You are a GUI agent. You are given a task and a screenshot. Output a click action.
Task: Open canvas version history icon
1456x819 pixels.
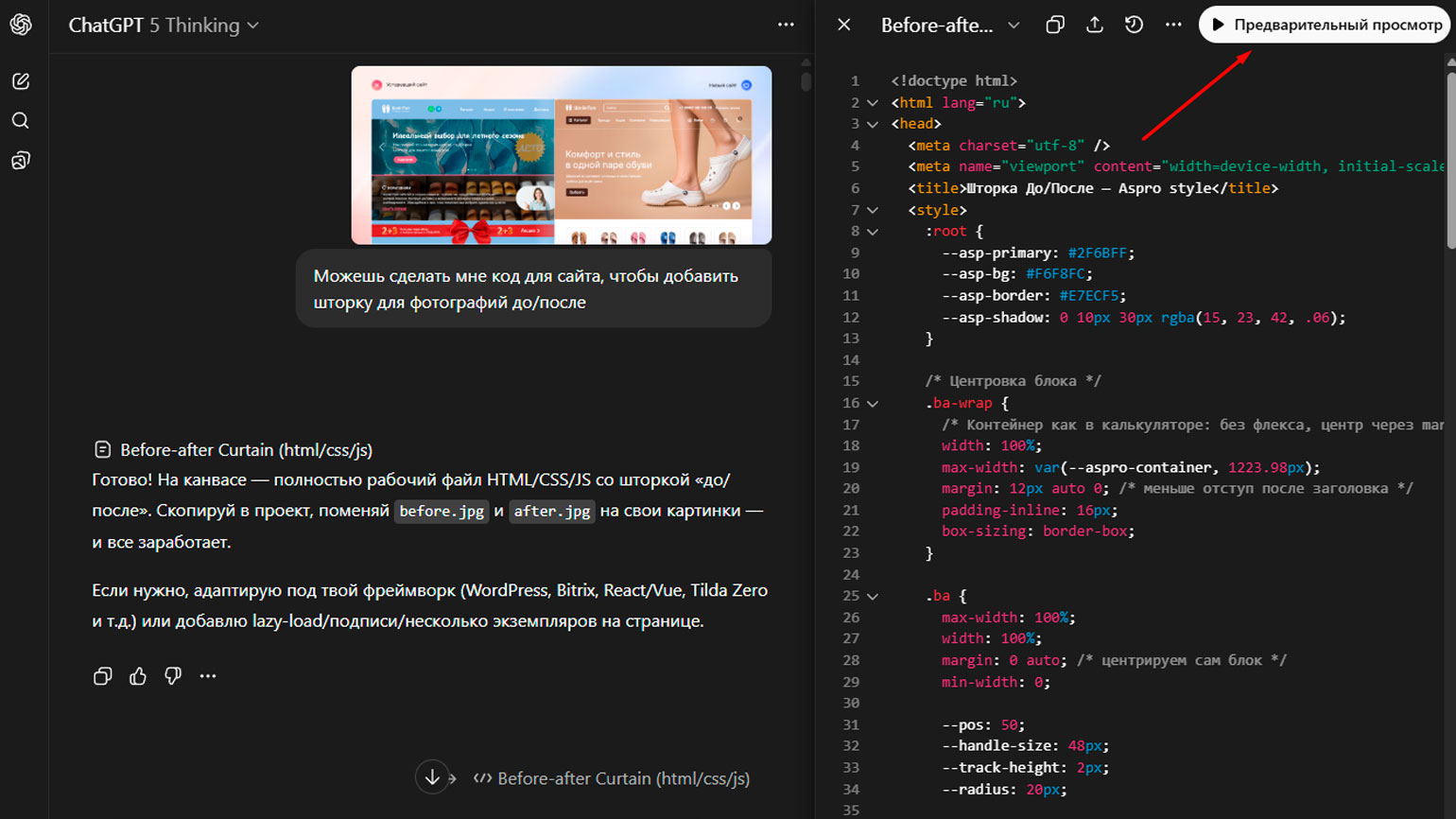(1134, 26)
